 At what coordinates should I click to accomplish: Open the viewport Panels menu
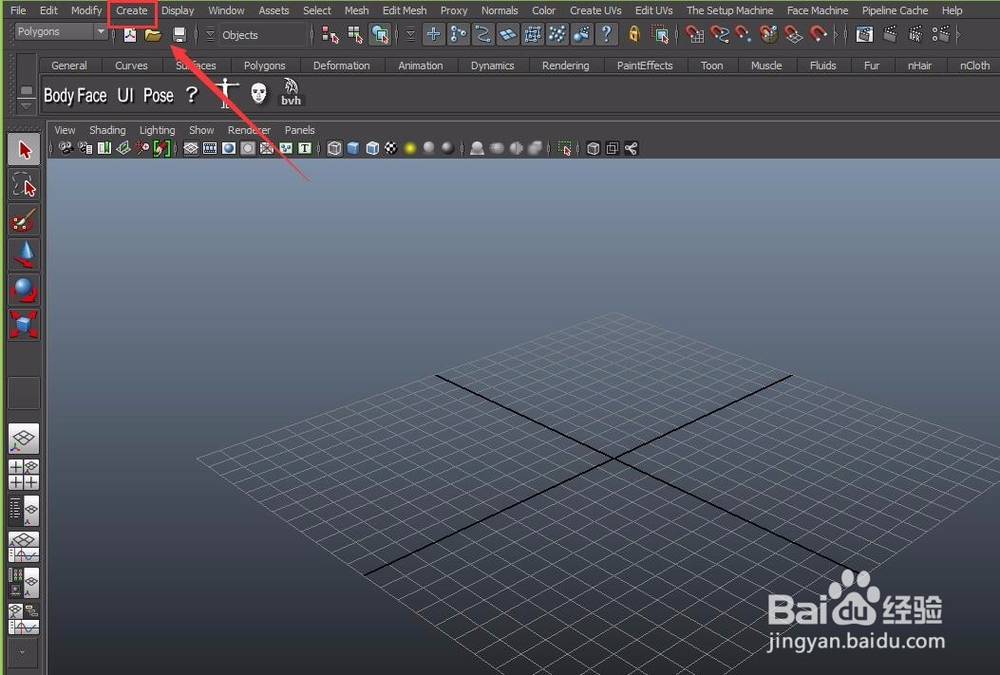299,130
